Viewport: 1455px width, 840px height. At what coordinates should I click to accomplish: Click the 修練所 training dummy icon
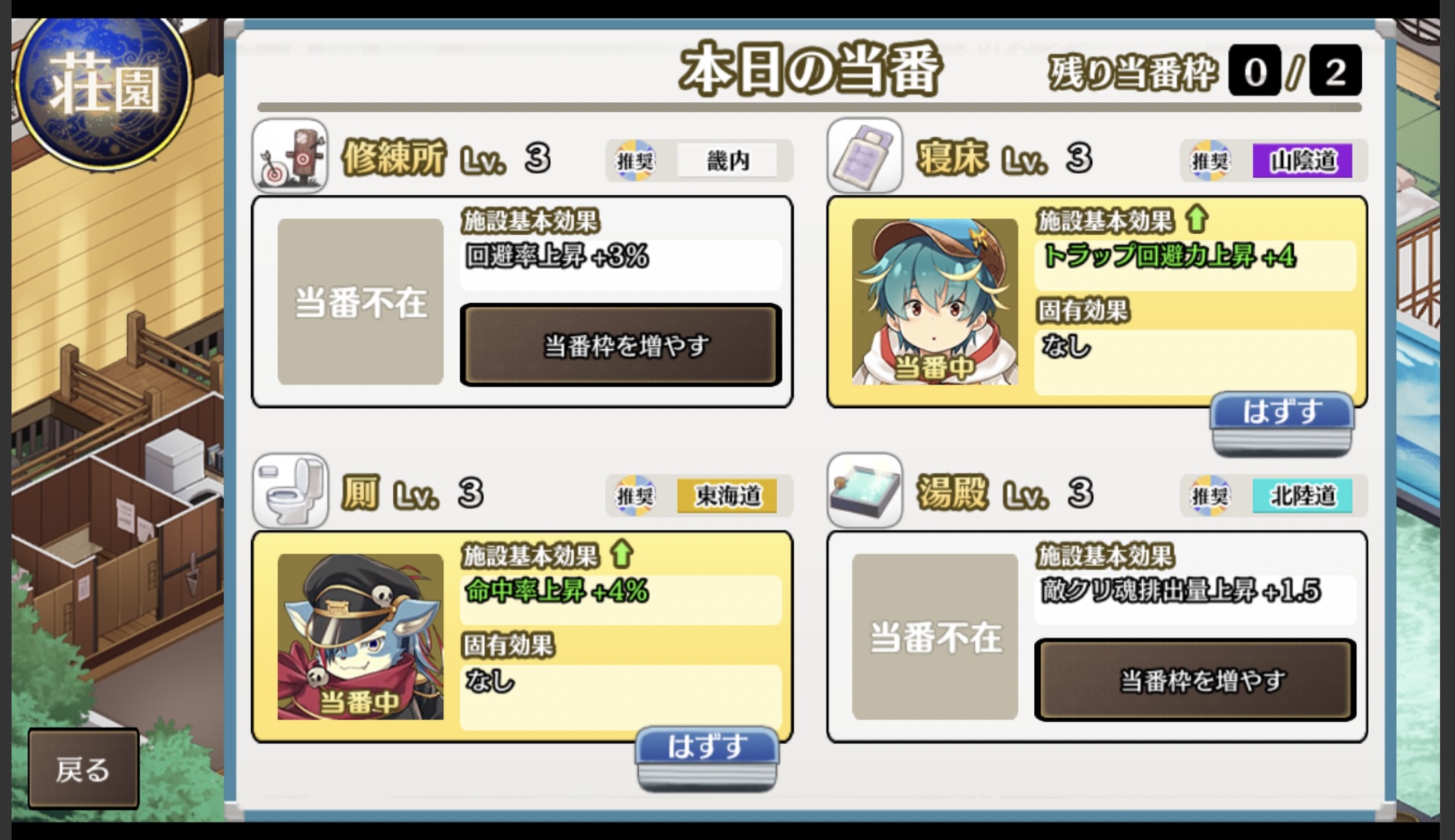pyautogui.click(x=290, y=156)
